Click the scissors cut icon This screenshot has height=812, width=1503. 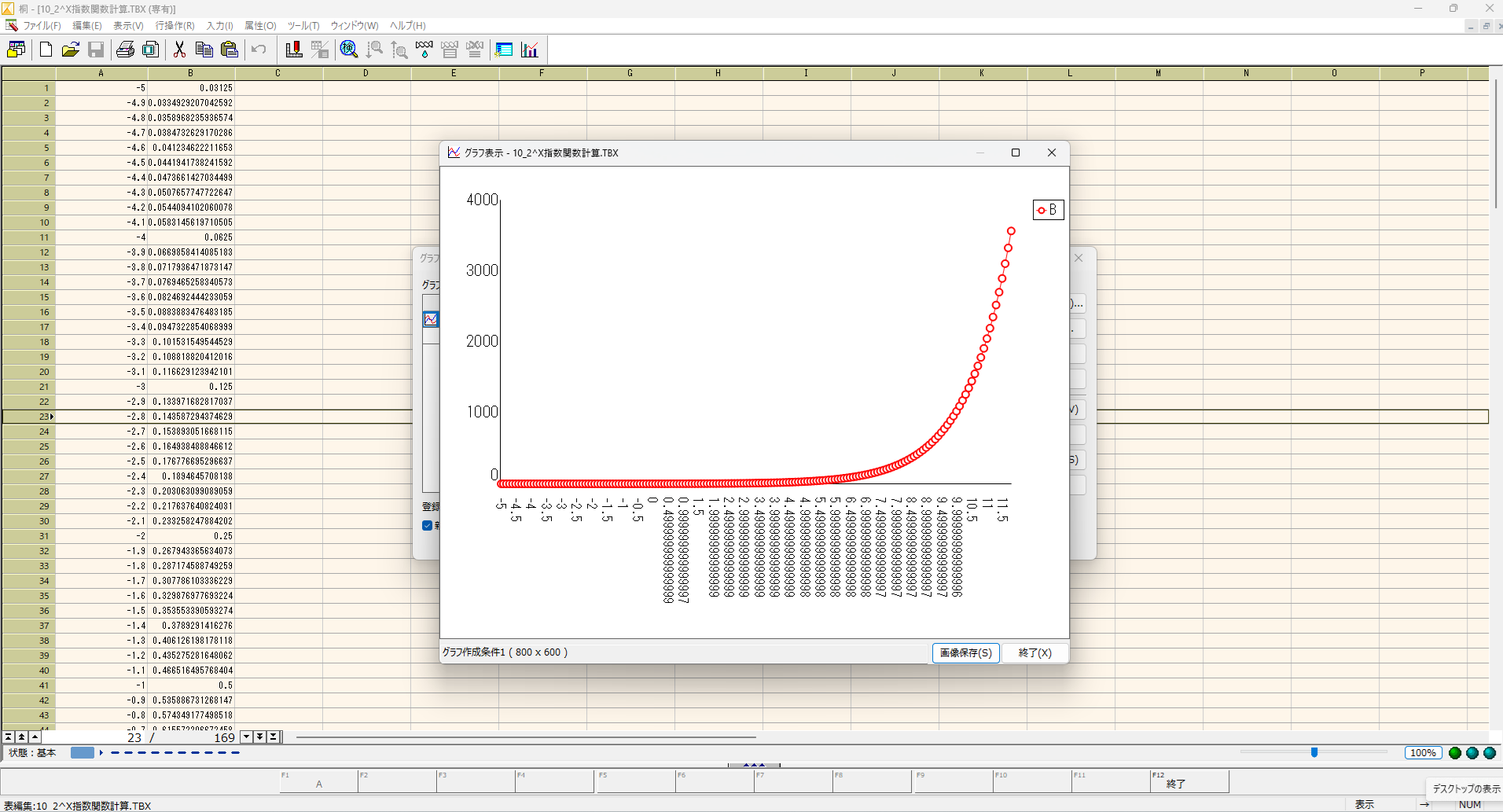(x=179, y=50)
